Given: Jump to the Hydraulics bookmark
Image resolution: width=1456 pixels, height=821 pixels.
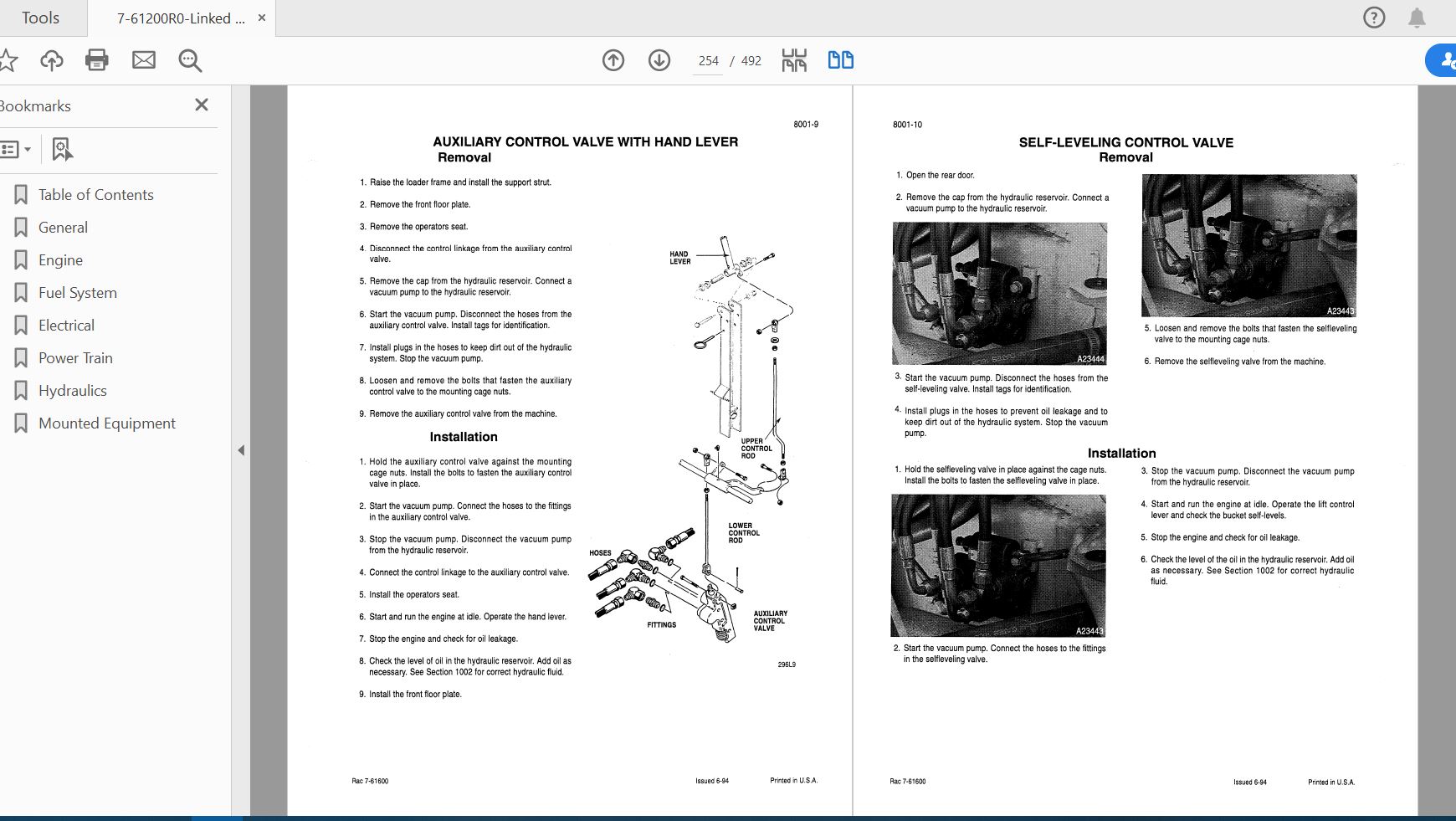Looking at the screenshot, I should click(x=73, y=391).
